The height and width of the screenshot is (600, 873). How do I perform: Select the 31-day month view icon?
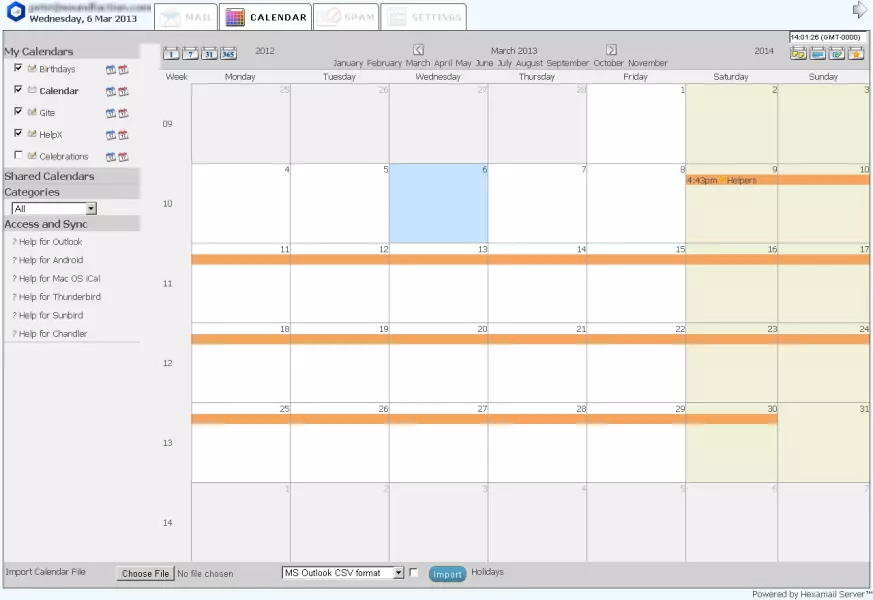coord(209,53)
